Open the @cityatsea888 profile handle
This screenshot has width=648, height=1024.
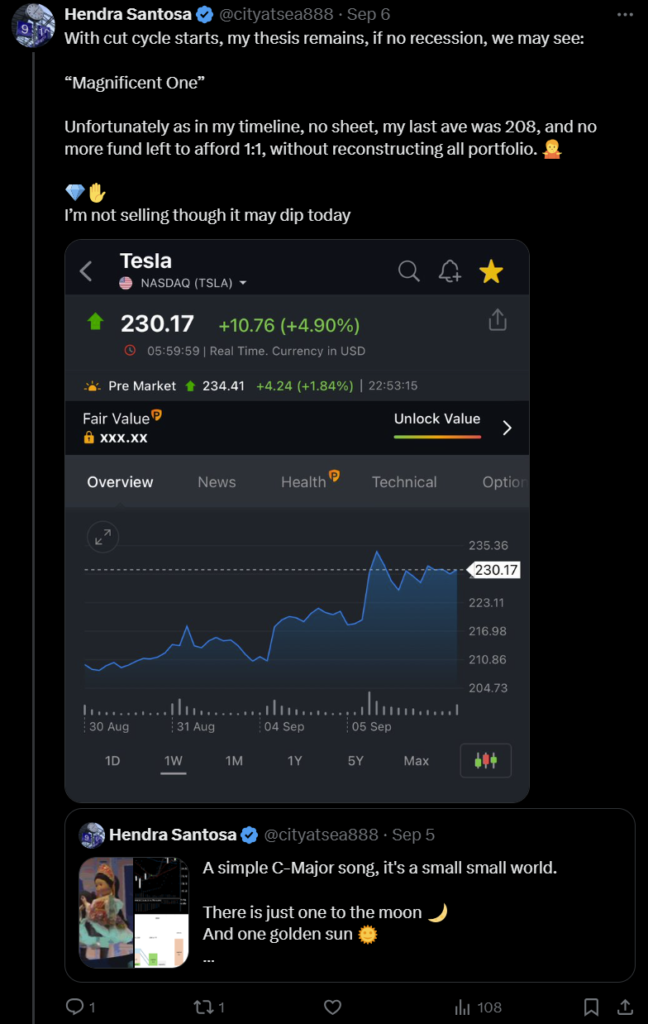[x=276, y=14]
